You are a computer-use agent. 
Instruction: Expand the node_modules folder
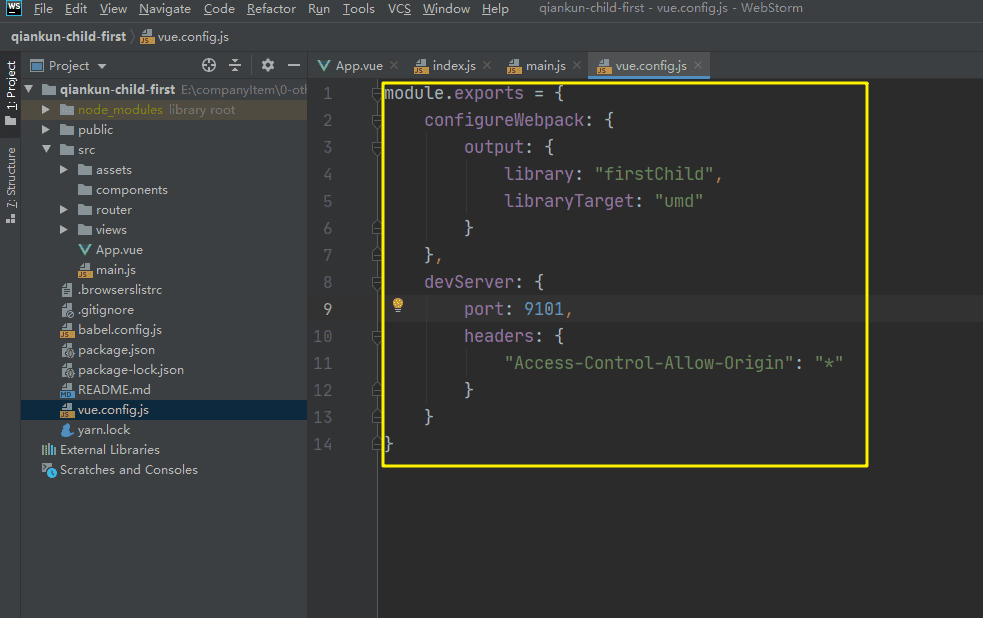[x=46, y=110]
